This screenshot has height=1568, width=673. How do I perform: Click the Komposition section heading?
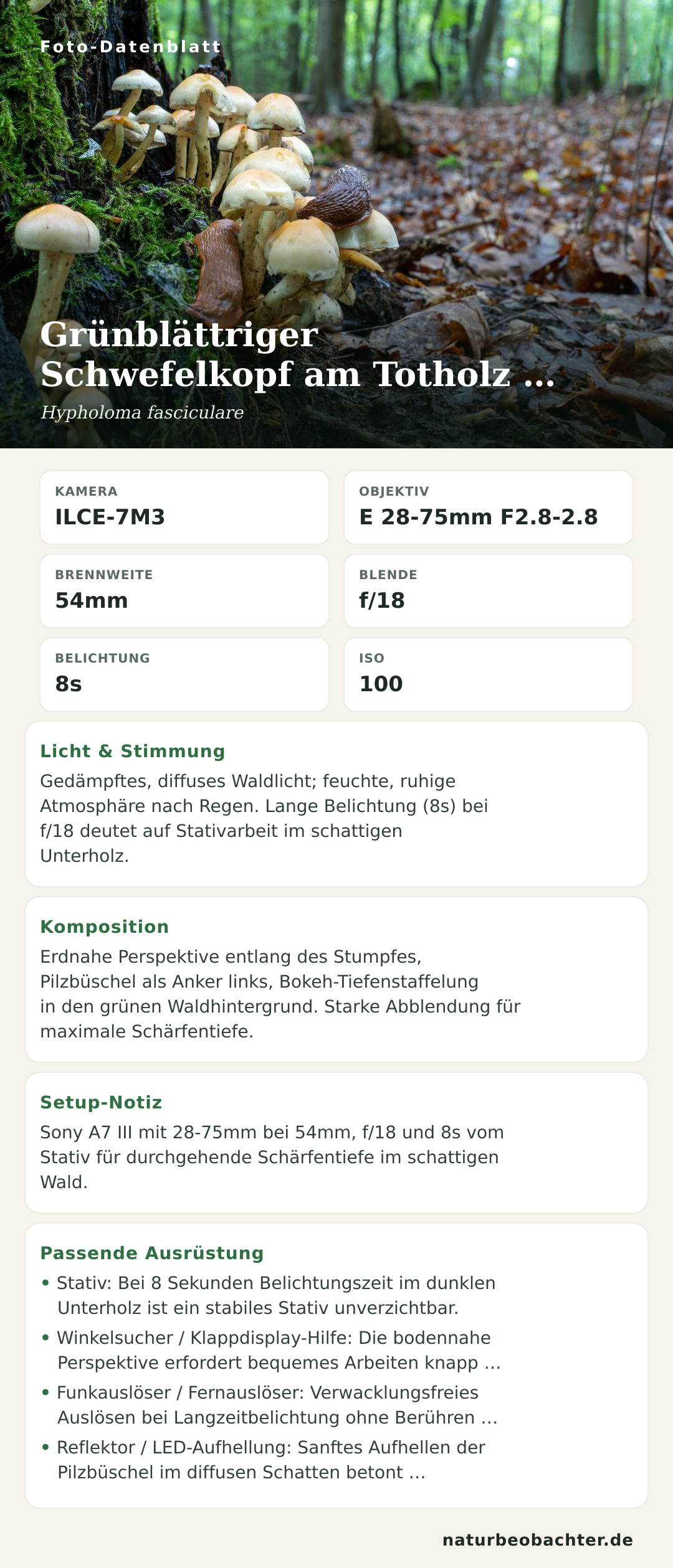[105, 927]
